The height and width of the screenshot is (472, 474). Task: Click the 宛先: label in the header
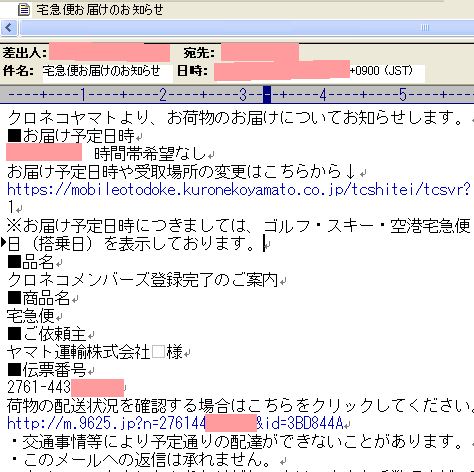point(199,53)
